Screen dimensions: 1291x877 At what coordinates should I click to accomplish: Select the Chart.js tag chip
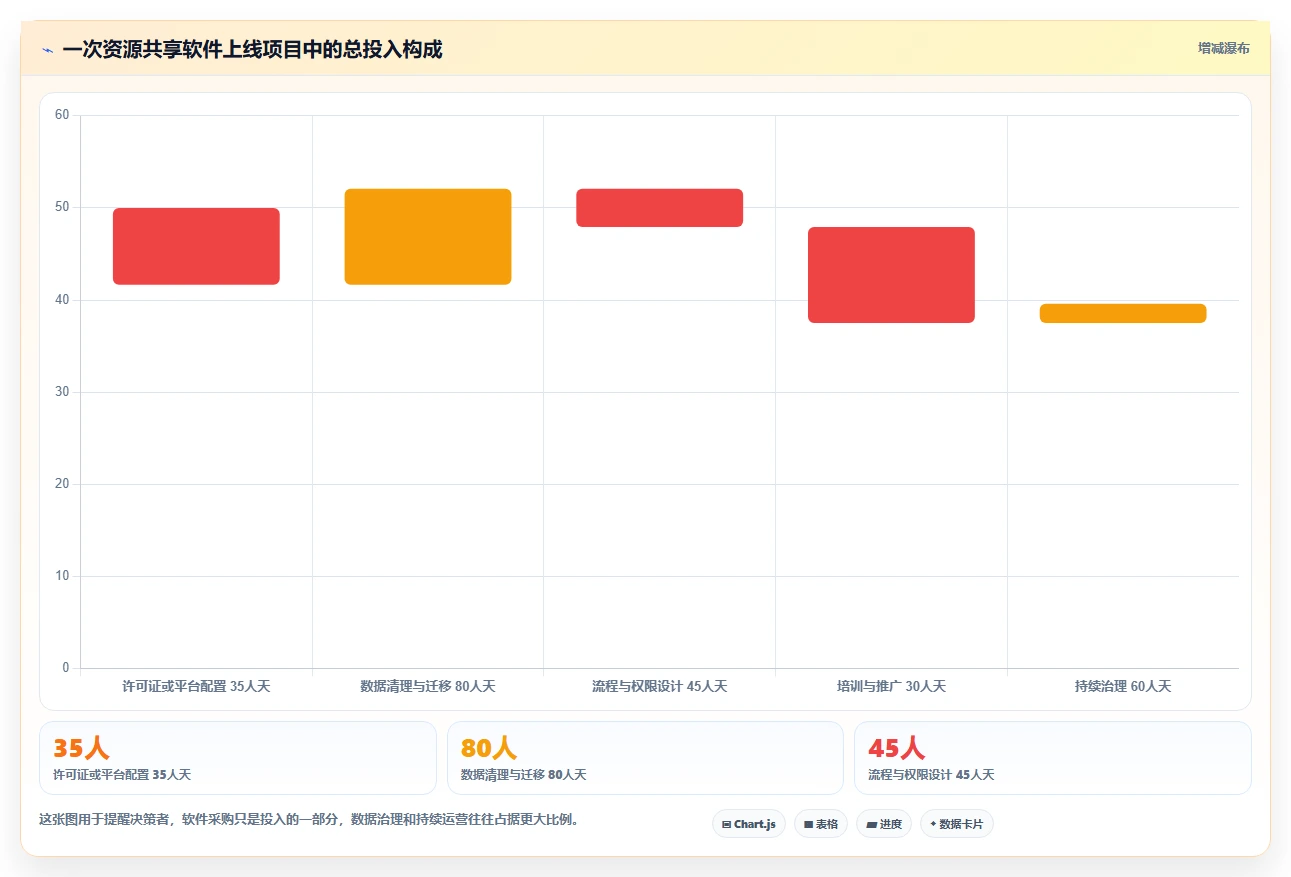(749, 824)
